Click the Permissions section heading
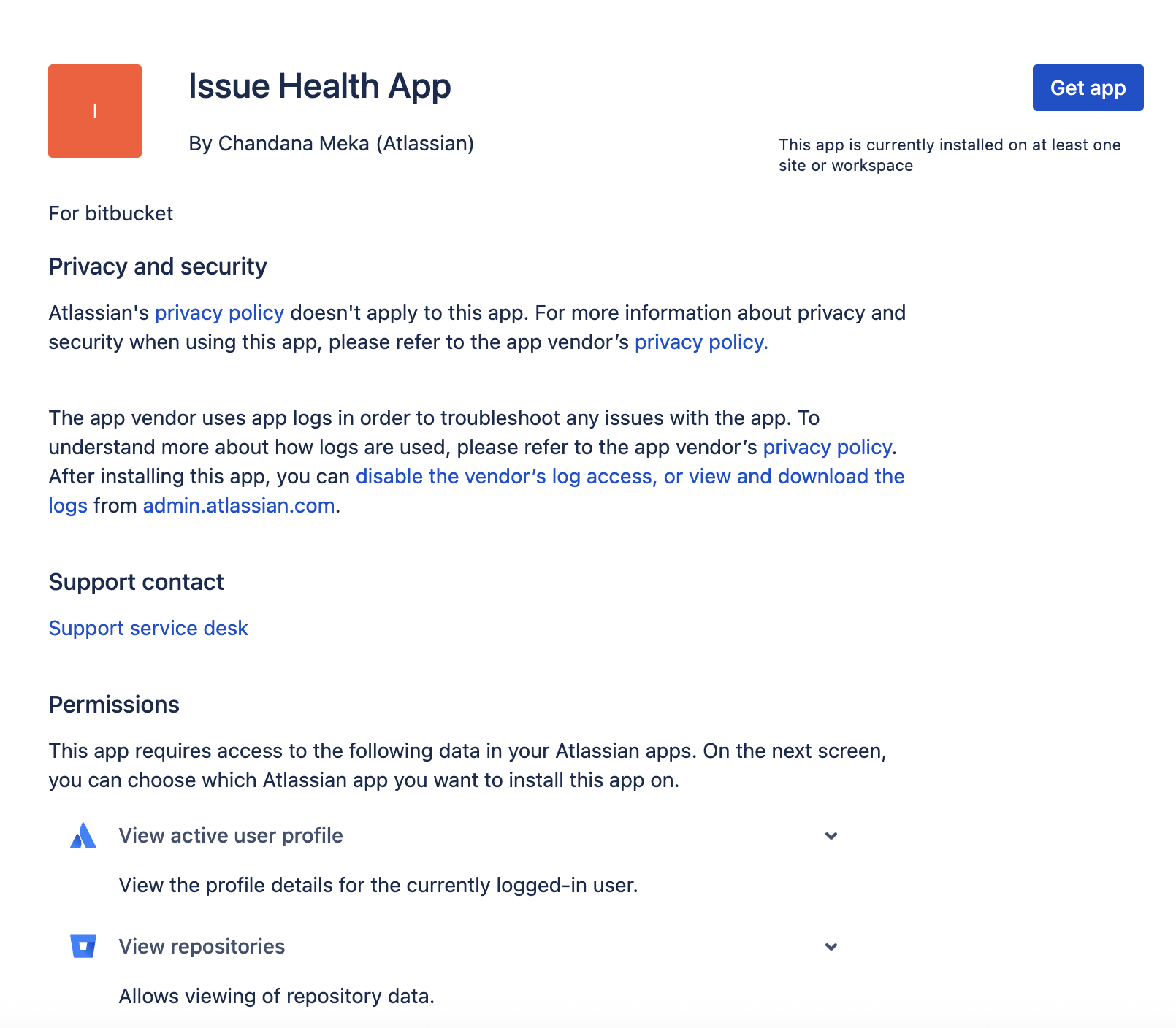The height and width of the screenshot is (1028, 1176). click(114, 705)
